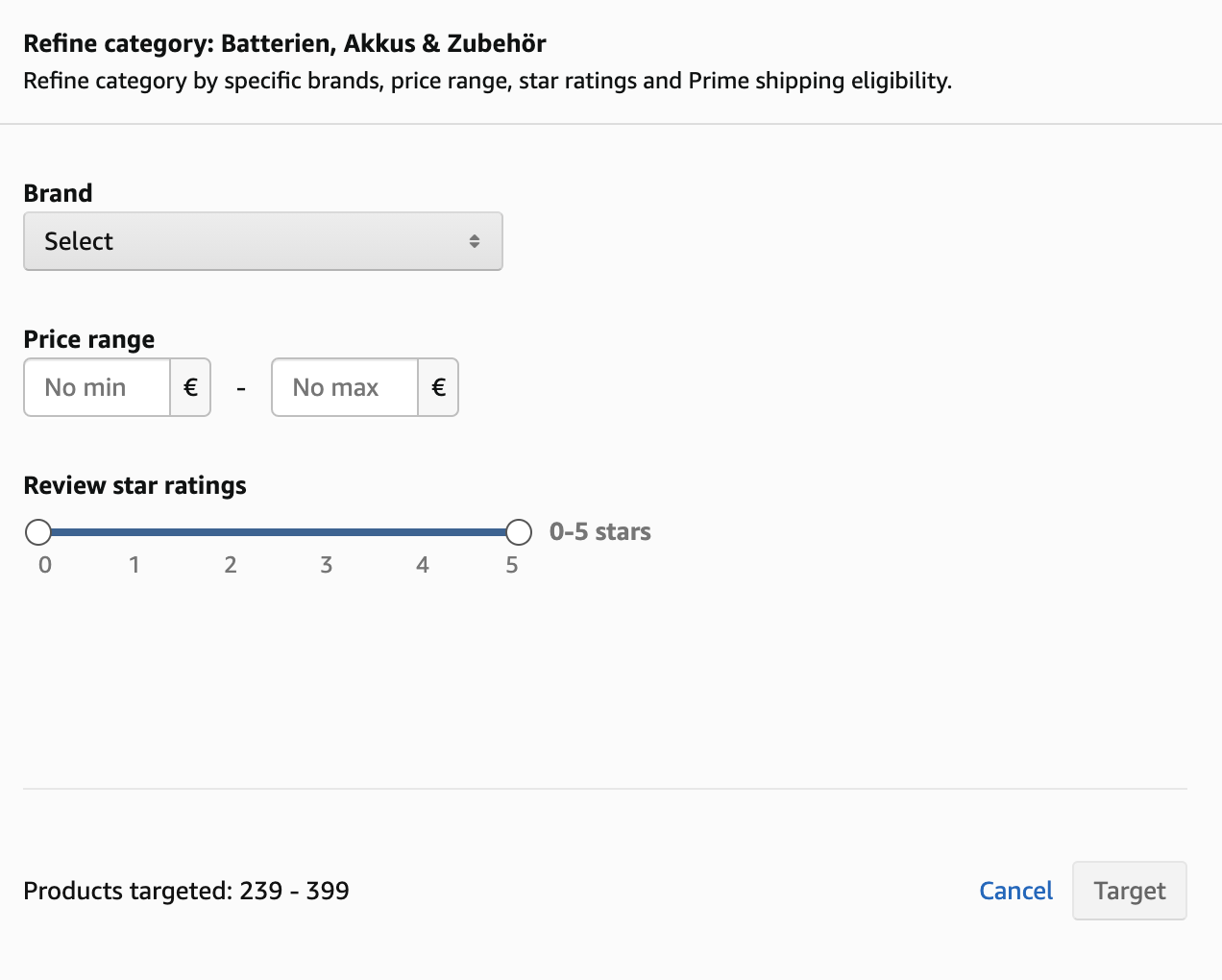
Task: Cancel the category refinement
Action: coord(1015,891)
